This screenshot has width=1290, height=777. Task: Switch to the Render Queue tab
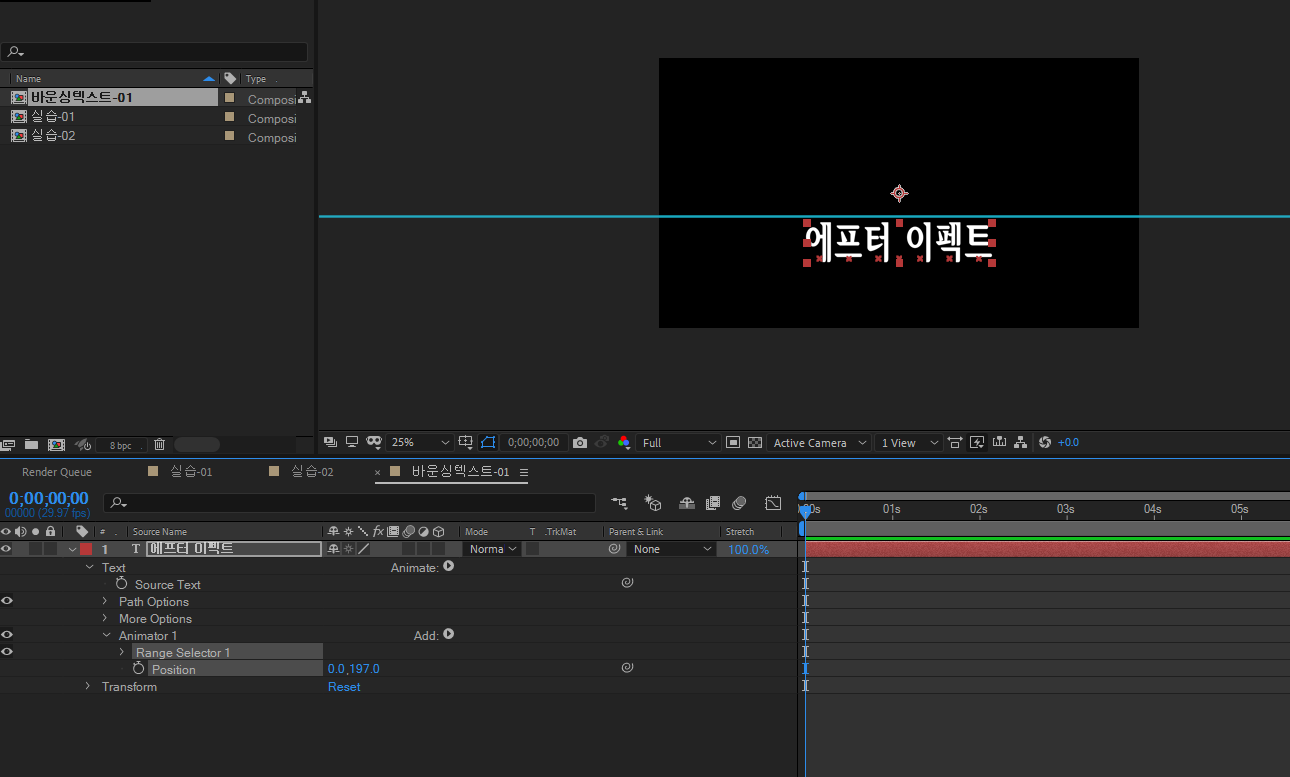click(57, 472)
